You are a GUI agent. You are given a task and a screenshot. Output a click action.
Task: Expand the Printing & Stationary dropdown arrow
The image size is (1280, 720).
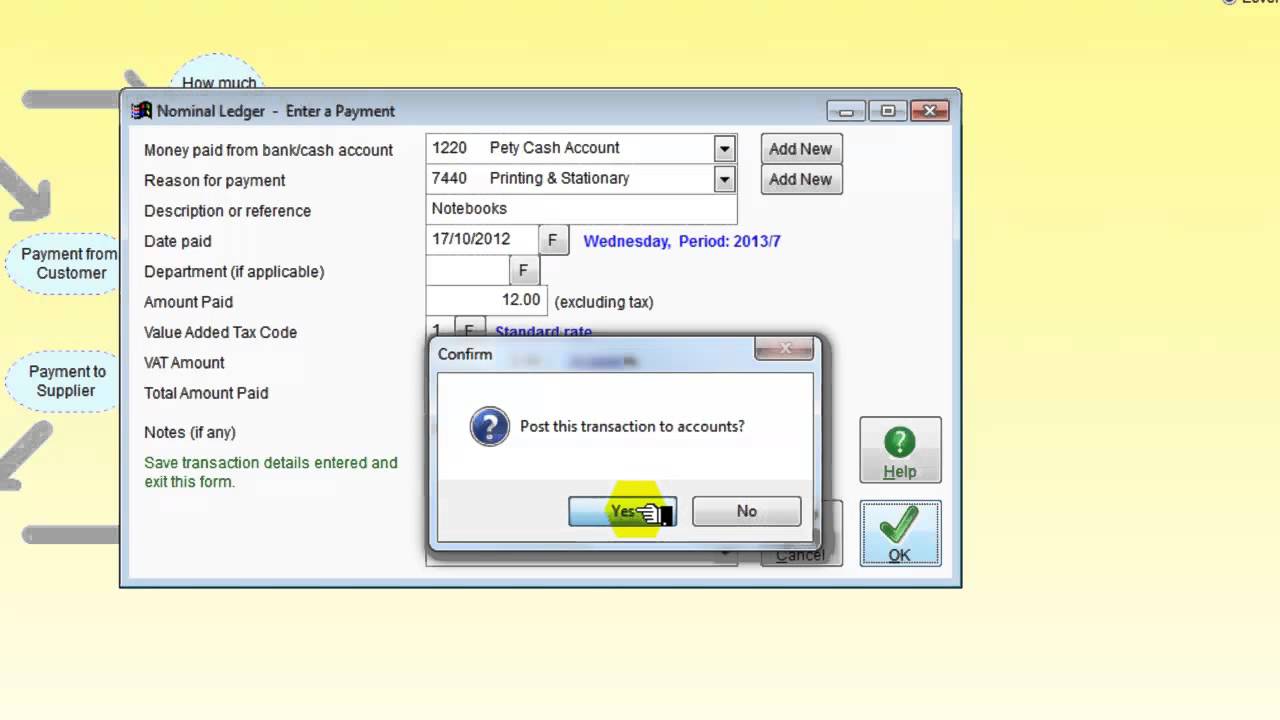click(x=725, y=179)
